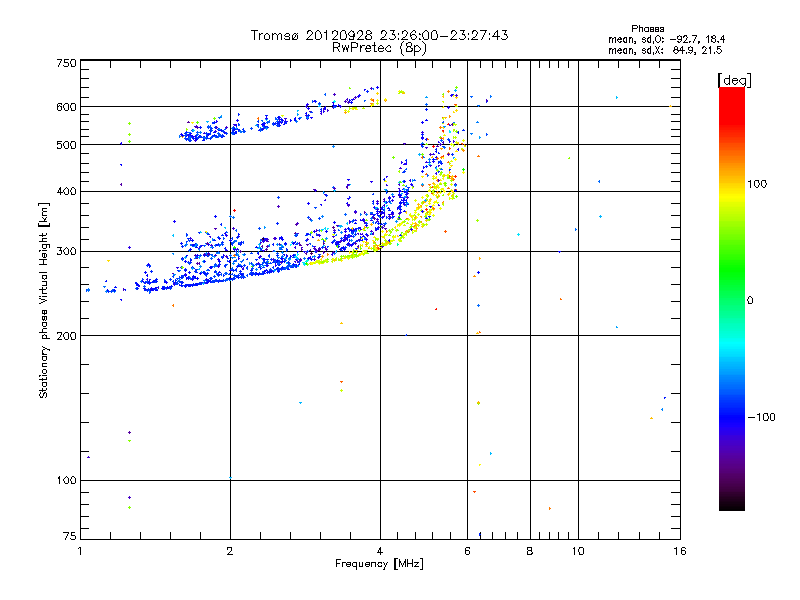Click the blue upper echo cluster near 500 km
The height and width of the screenshot is (600, 800).
(x=205, y=133)
